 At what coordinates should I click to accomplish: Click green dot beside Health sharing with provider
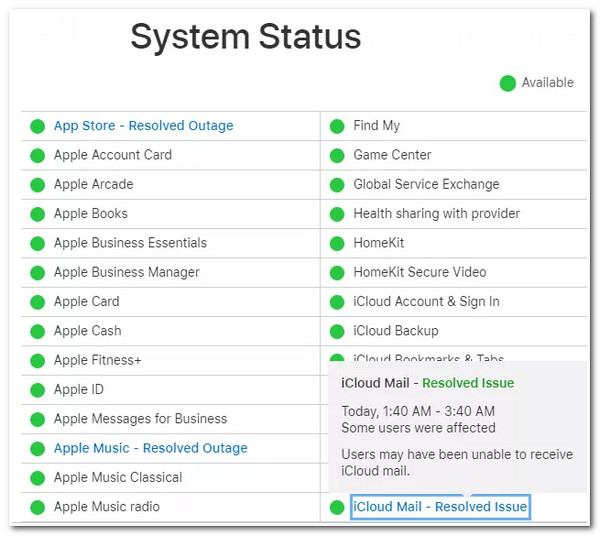(337, 214)
